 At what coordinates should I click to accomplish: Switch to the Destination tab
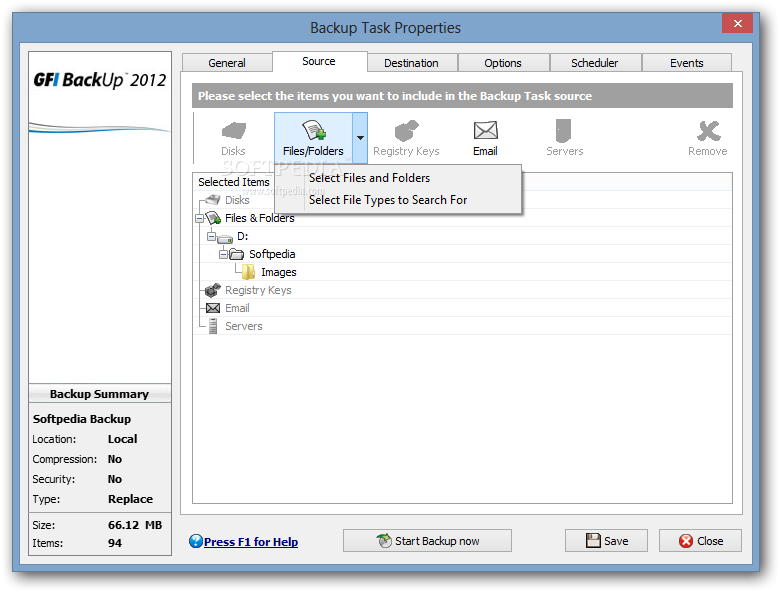[411, 63]
